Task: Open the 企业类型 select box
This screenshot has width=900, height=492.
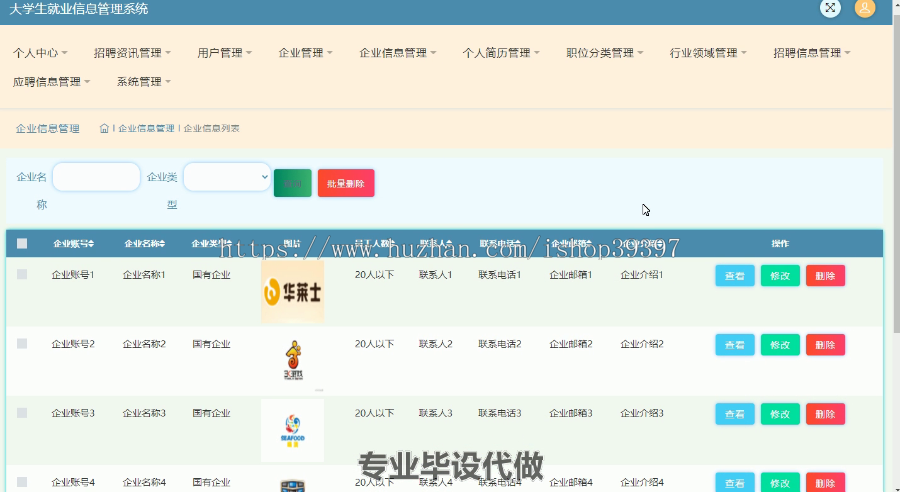Action: click(x=227, y=177)
